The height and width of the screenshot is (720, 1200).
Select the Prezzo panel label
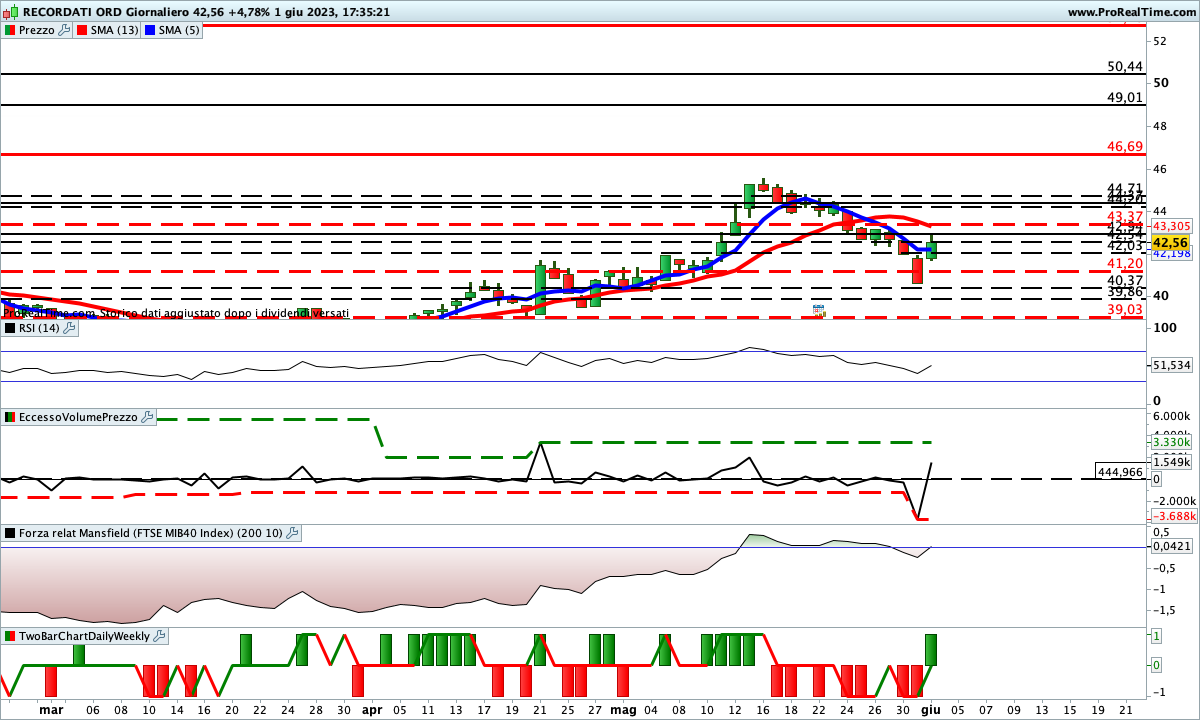37,30
